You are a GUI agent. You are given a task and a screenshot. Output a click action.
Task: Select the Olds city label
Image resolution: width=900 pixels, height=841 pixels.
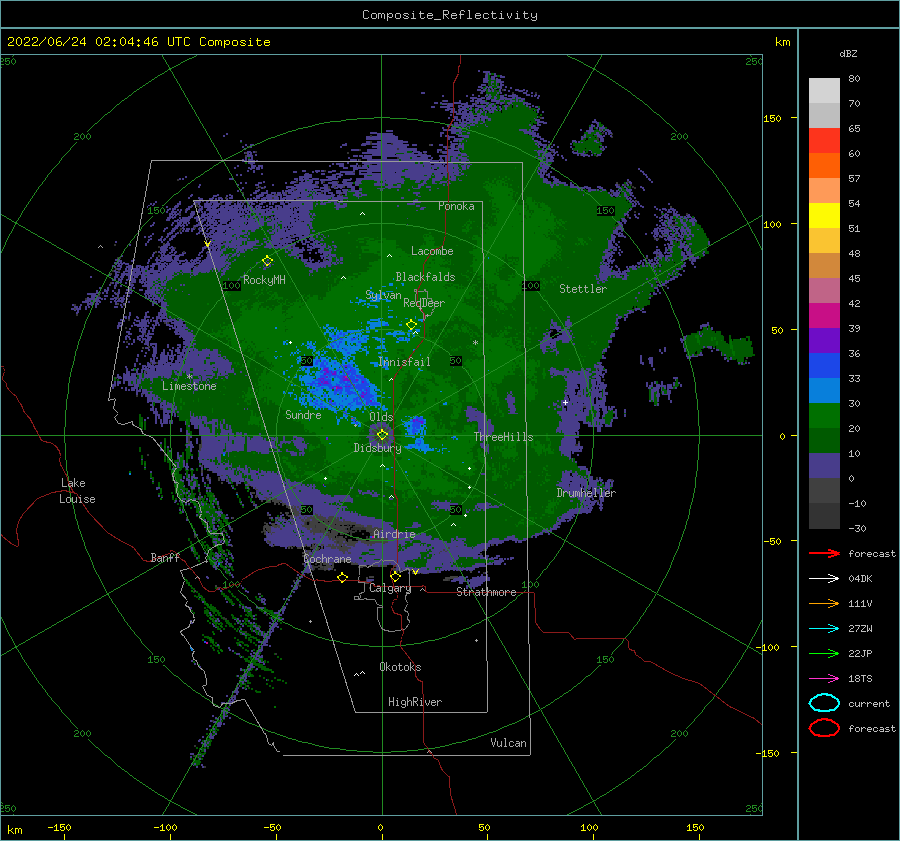(x=381, y=417)
